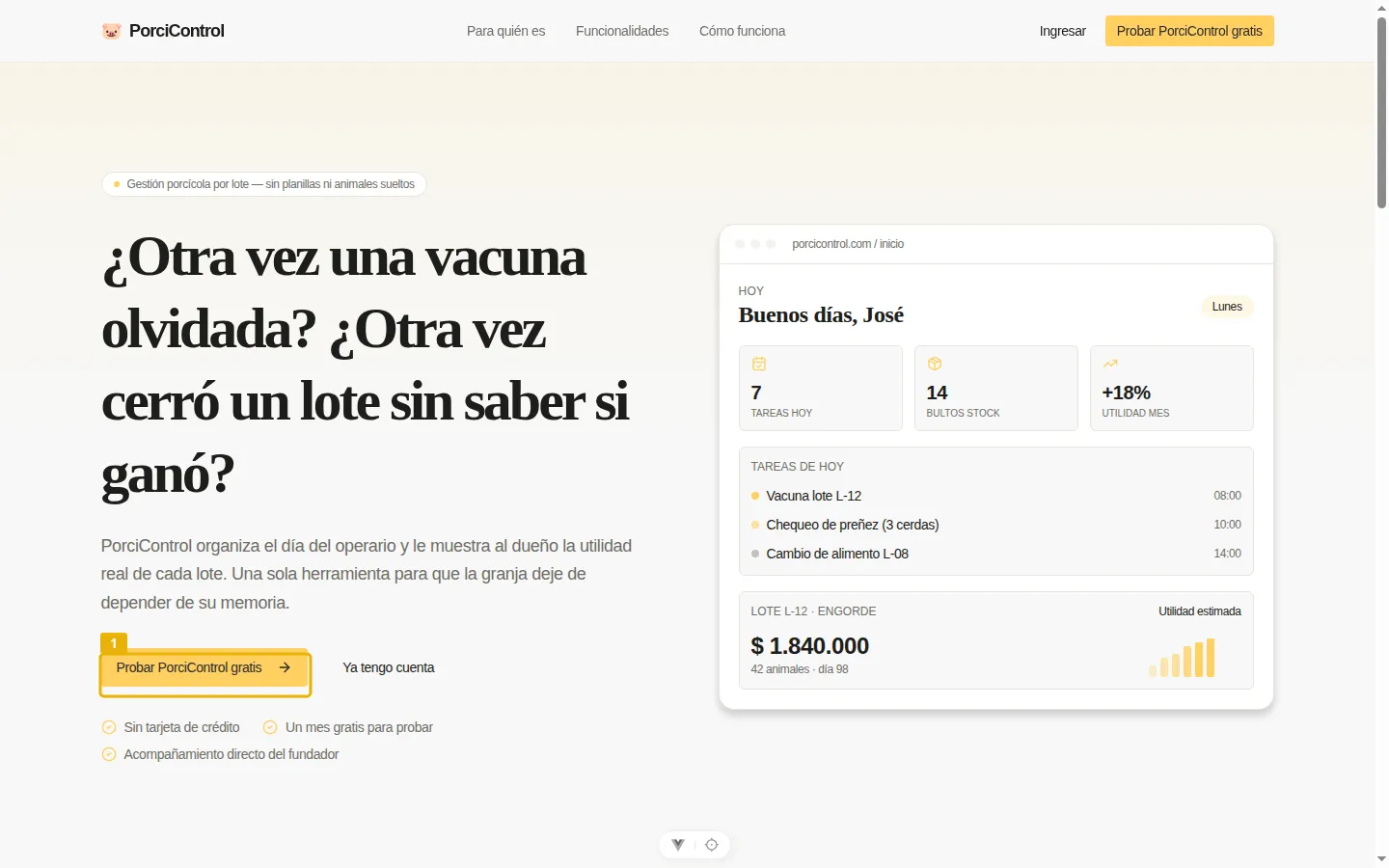Viewport: 1389px width, 868px height.
Task: Click the bar chart in lote L-12 card
Action: 1182,658
